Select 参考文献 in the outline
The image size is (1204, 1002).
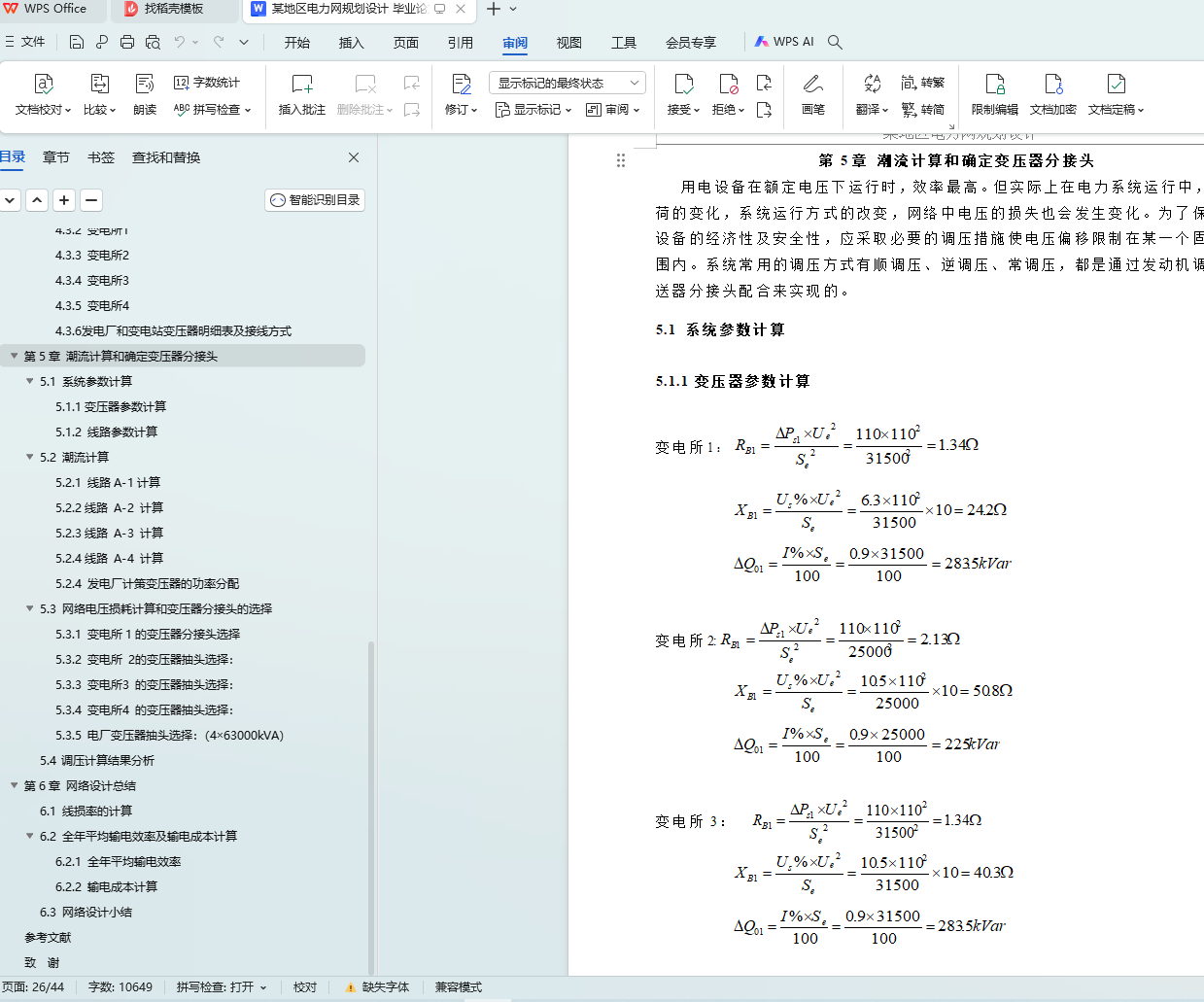click(48, 937)
